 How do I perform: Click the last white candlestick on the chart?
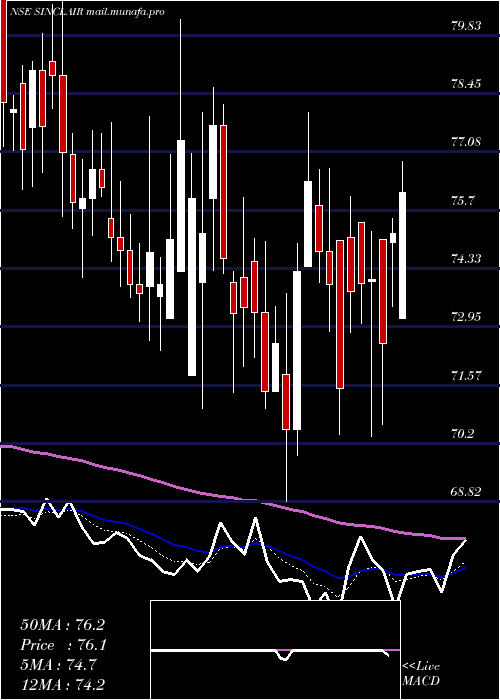pos(402,255)
